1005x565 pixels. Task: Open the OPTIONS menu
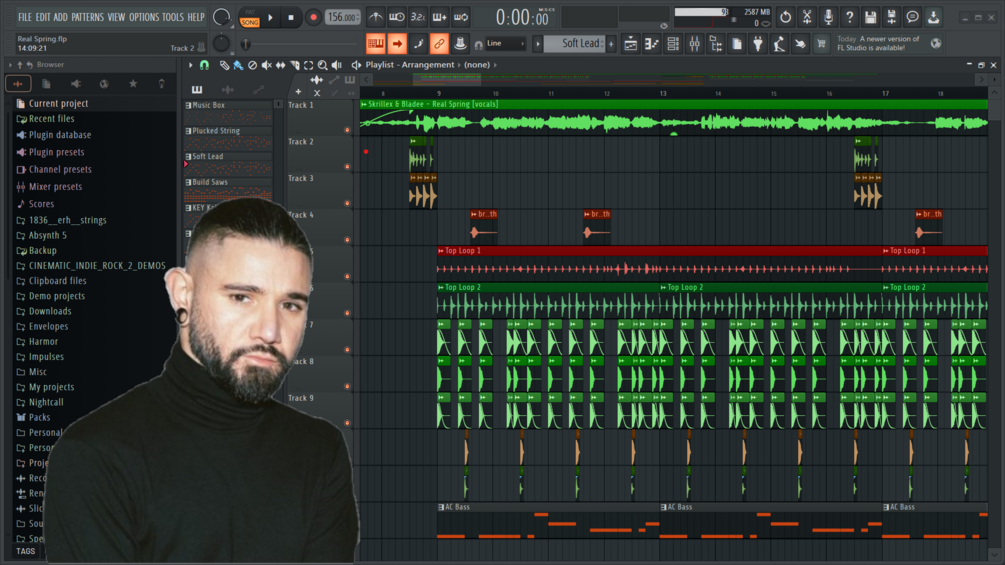tap(144, 17)
